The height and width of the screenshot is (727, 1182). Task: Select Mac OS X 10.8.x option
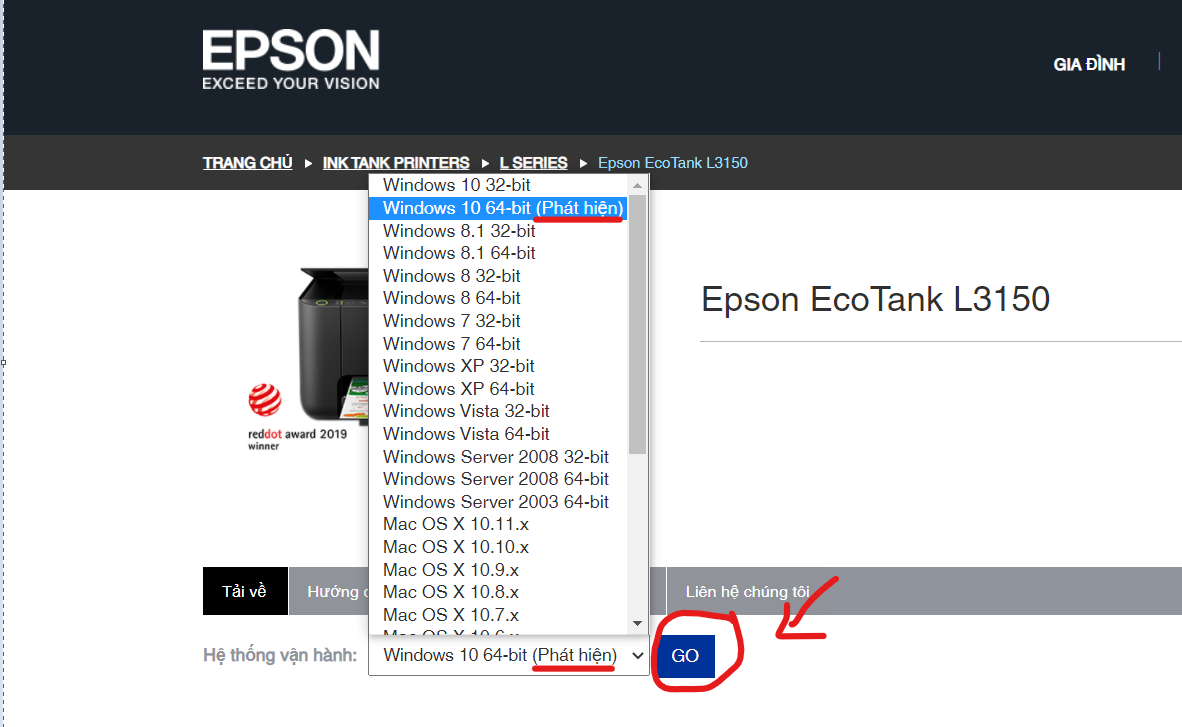(x=450, y=592)
